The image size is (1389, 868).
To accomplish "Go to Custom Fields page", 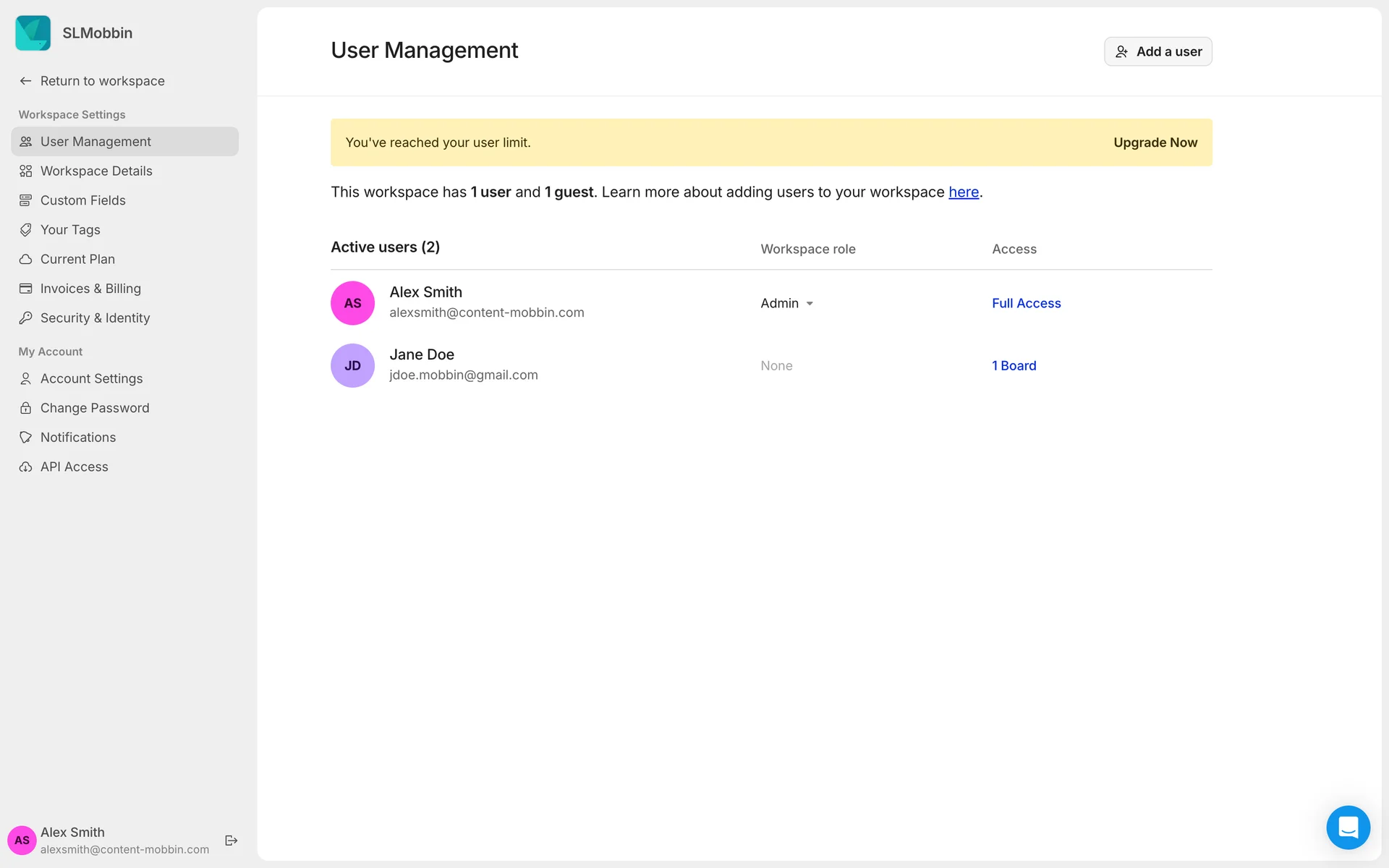I will (x=82, y=200).
